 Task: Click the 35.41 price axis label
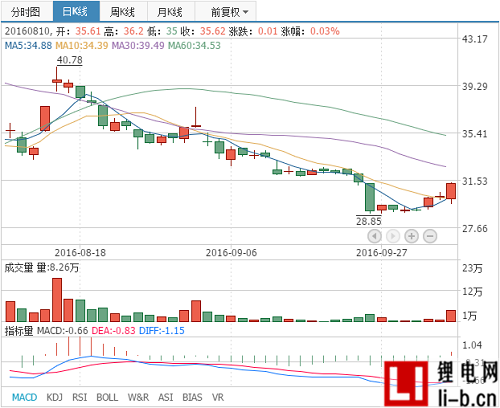(x=474, y=134)
